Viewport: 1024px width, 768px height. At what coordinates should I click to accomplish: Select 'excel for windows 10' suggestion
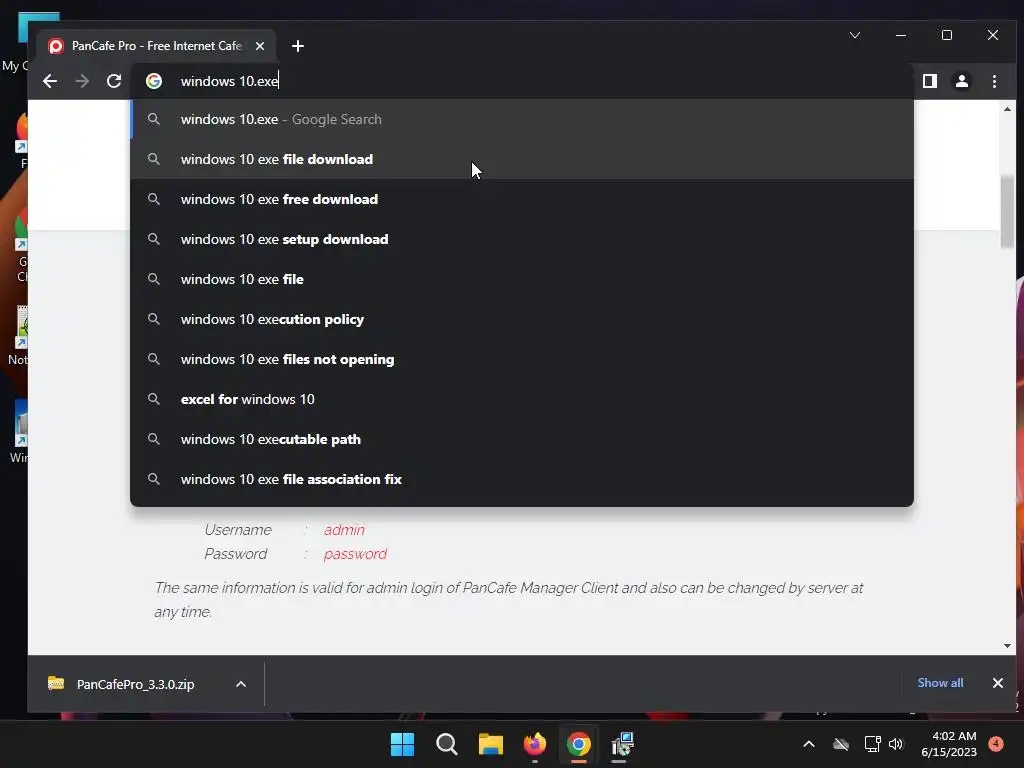tap(522, 399)
